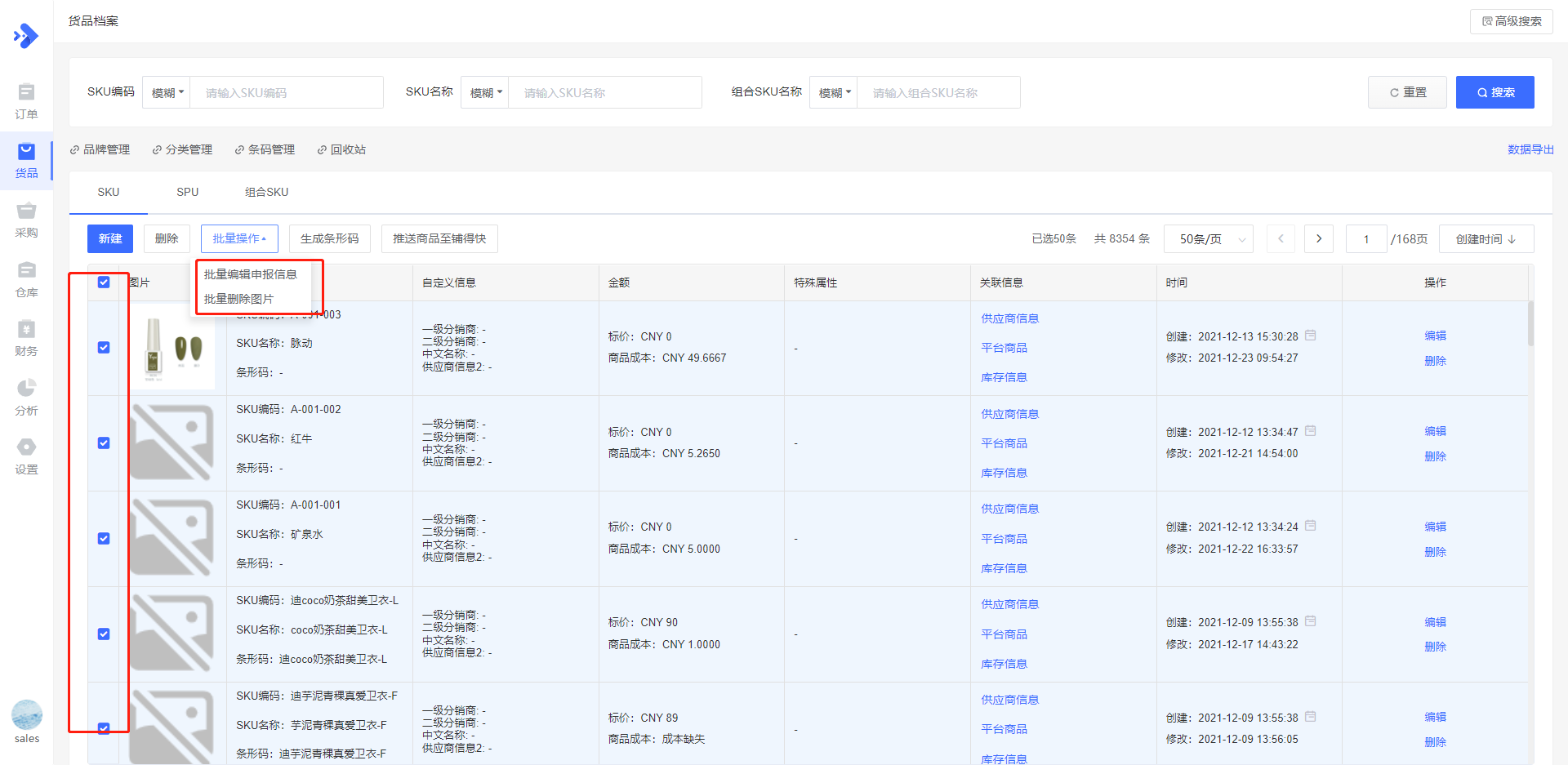Go to the previous page arrow
1568x765 pixels.
tap(1281, 238)
